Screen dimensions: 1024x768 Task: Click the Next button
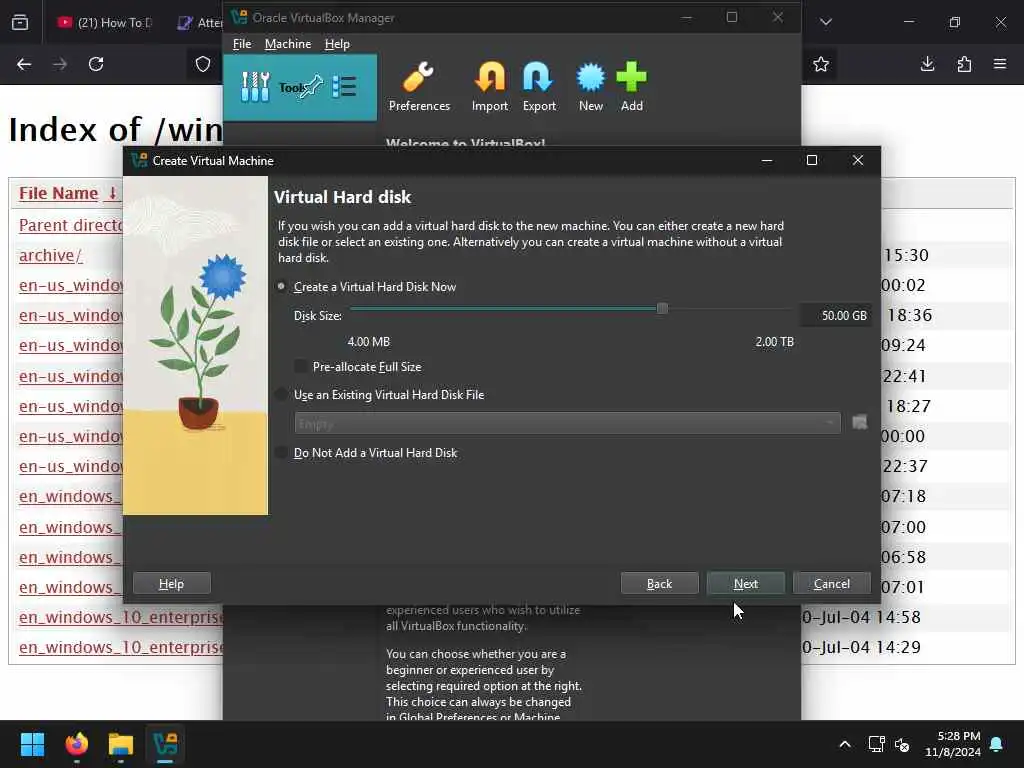point(746,583)
